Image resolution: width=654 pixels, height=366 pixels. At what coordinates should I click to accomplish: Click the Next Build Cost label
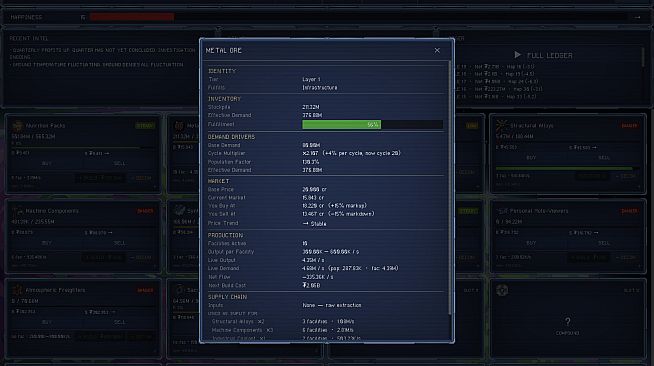[226, 286]
